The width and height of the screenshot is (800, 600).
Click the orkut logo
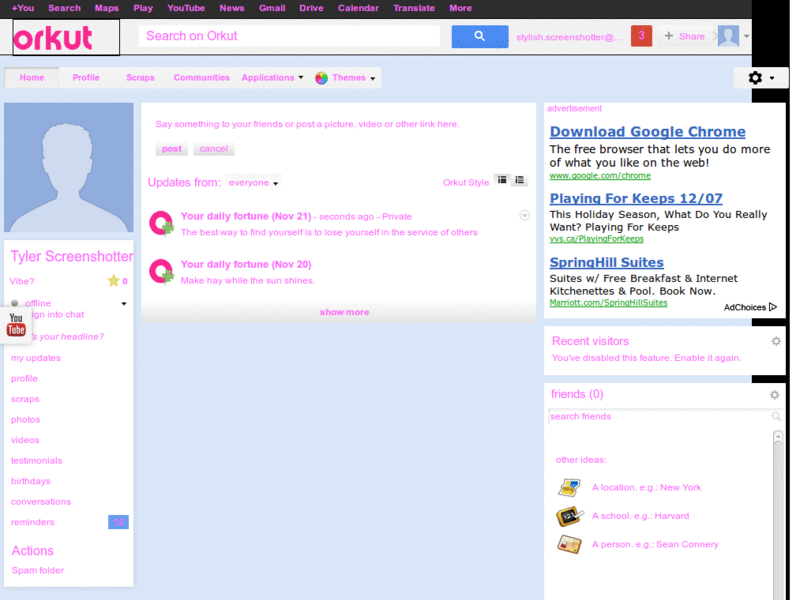point(53,38)
